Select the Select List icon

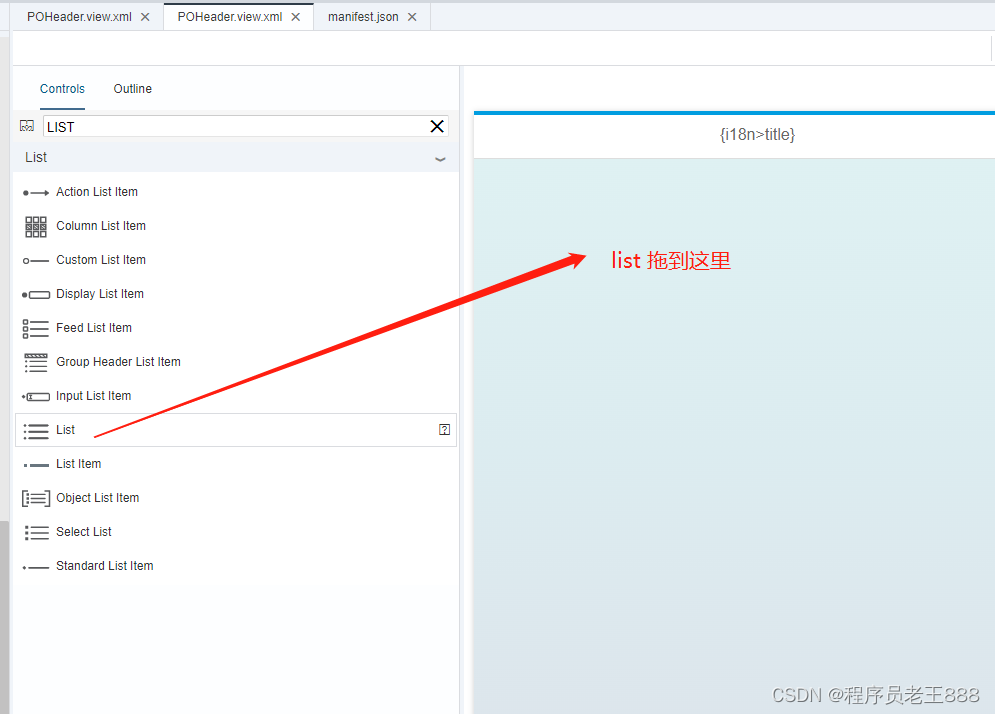click(36, 532)
